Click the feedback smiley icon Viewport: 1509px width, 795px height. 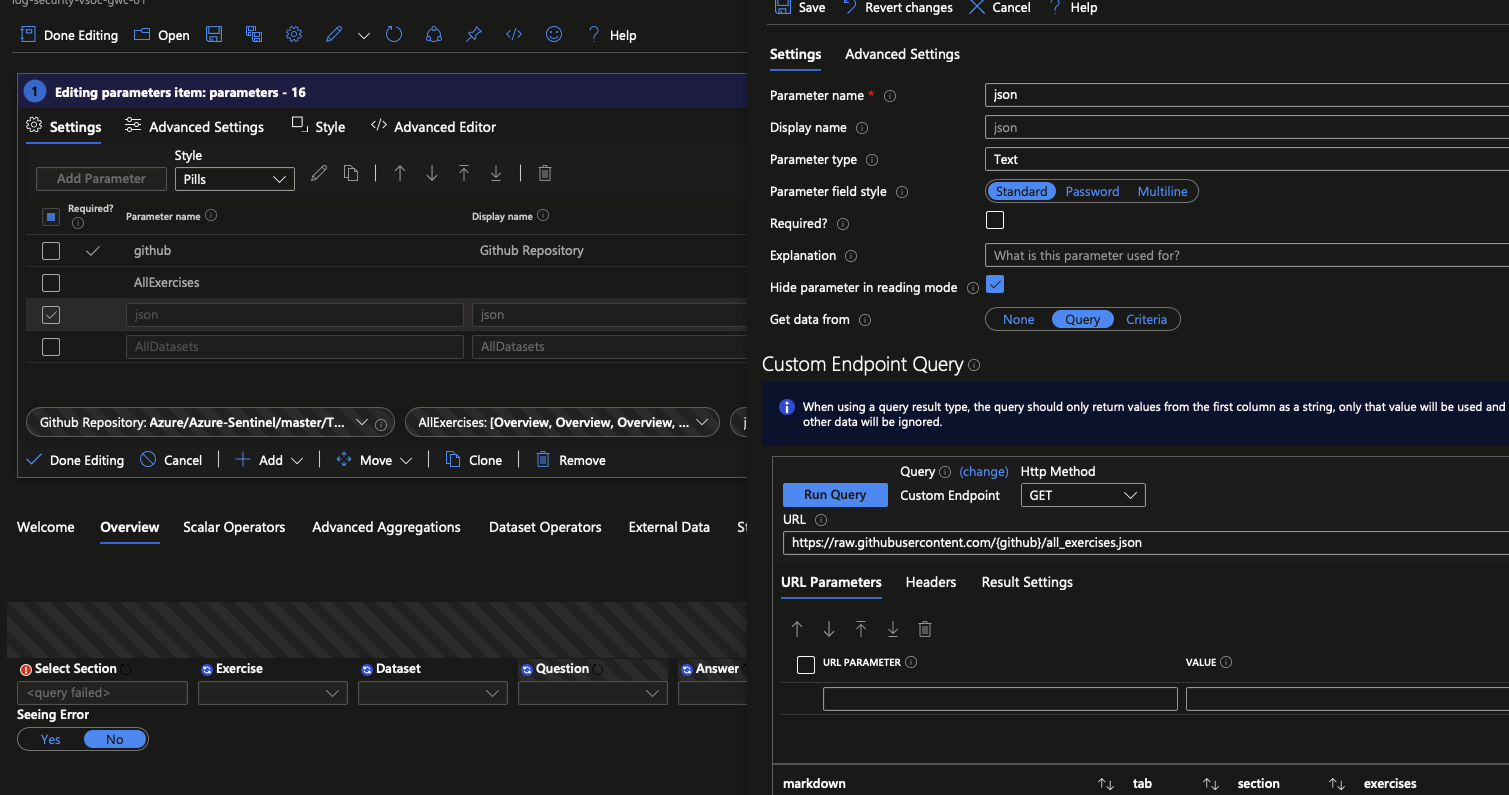click(553, 34)
